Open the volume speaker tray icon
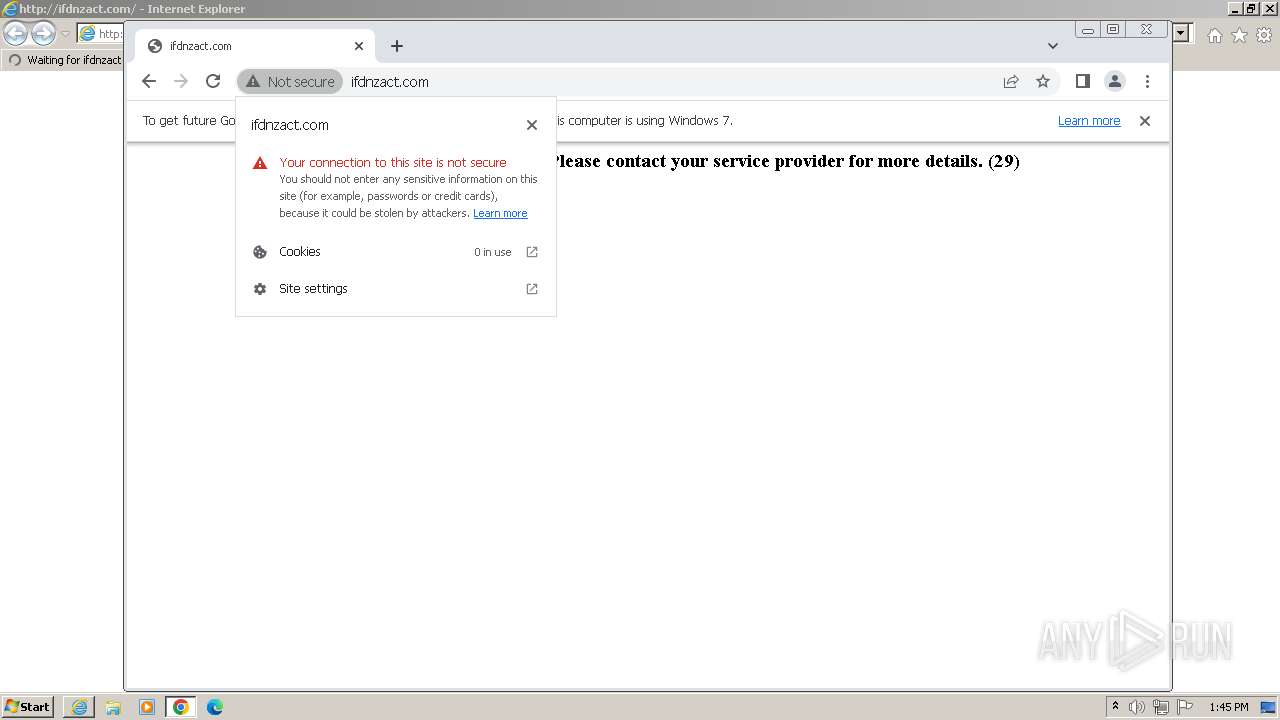 [1137, 707]
